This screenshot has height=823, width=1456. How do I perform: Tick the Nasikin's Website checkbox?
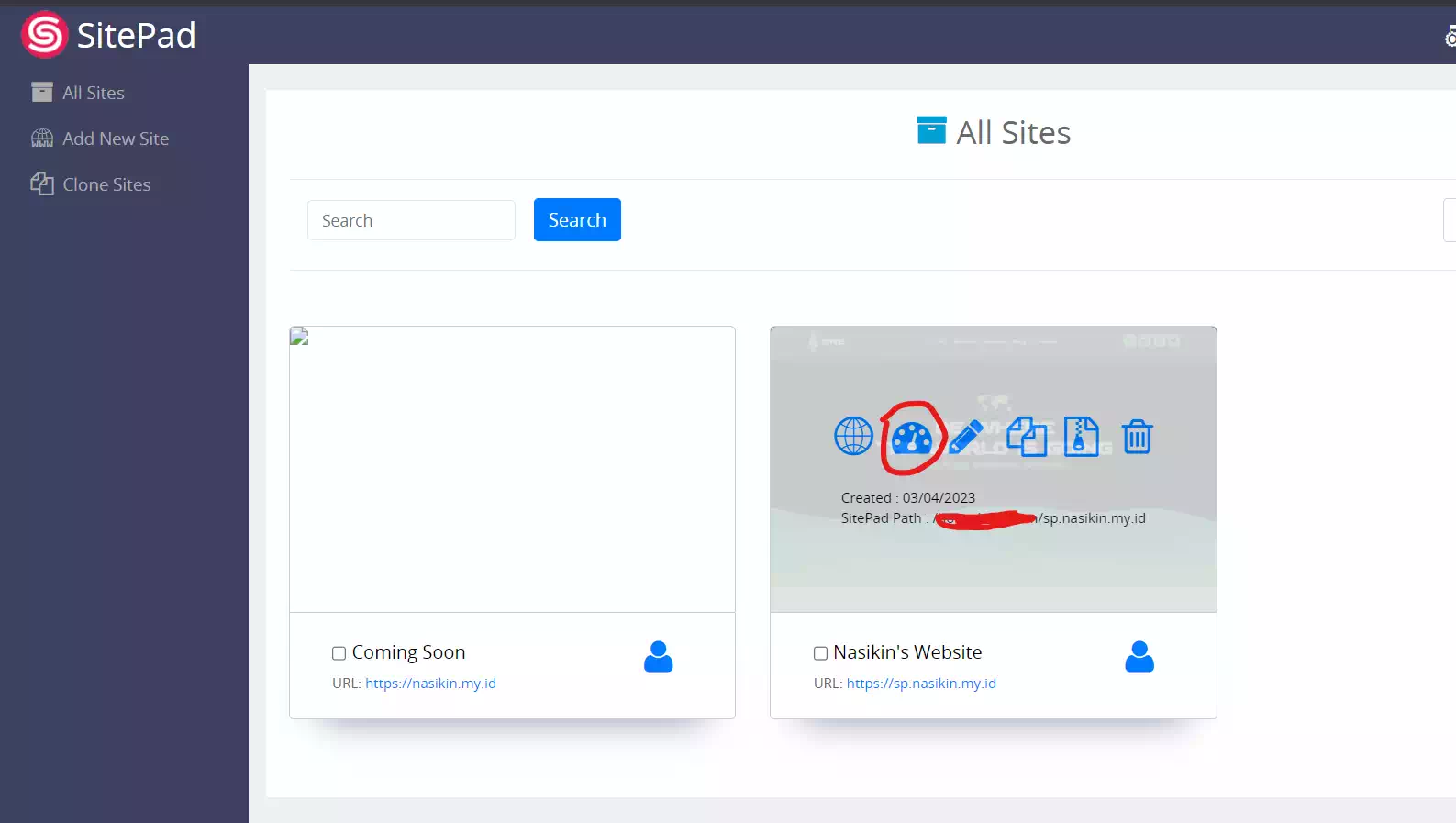[820, 653]
